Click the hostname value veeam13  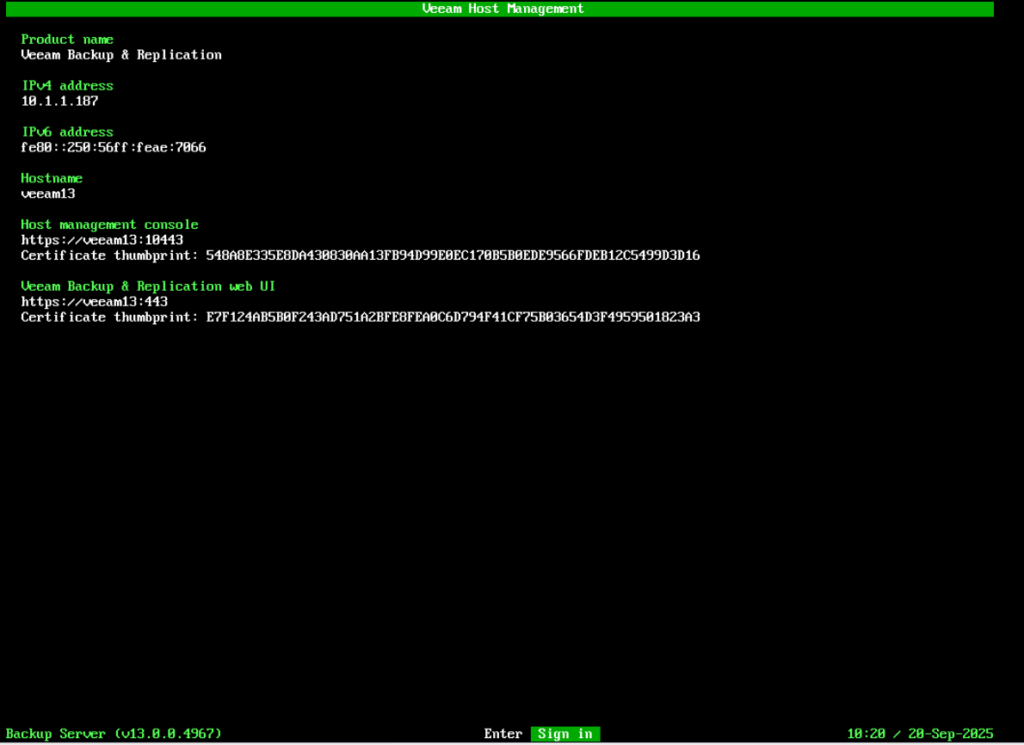[48, 193]
